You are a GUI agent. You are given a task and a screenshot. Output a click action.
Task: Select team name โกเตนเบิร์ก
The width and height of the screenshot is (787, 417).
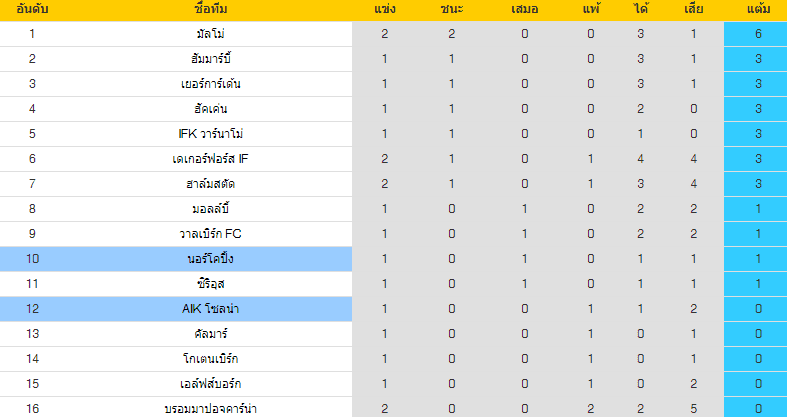click(211, 359)
